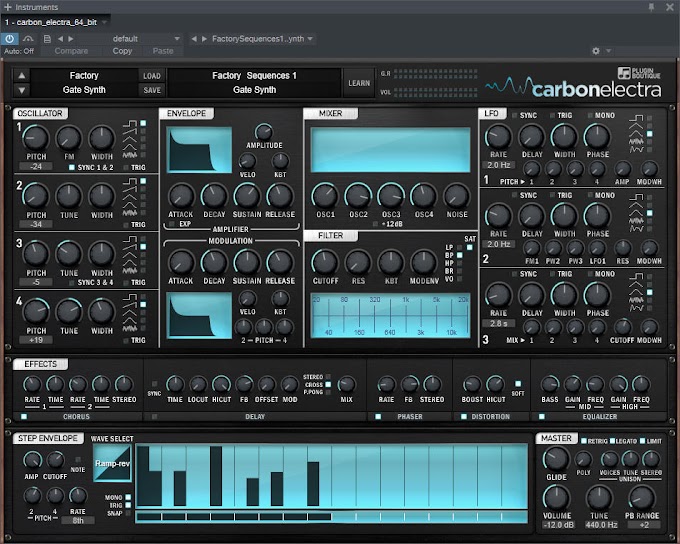
Task: Click the Copy button
Action: point(122,51)
